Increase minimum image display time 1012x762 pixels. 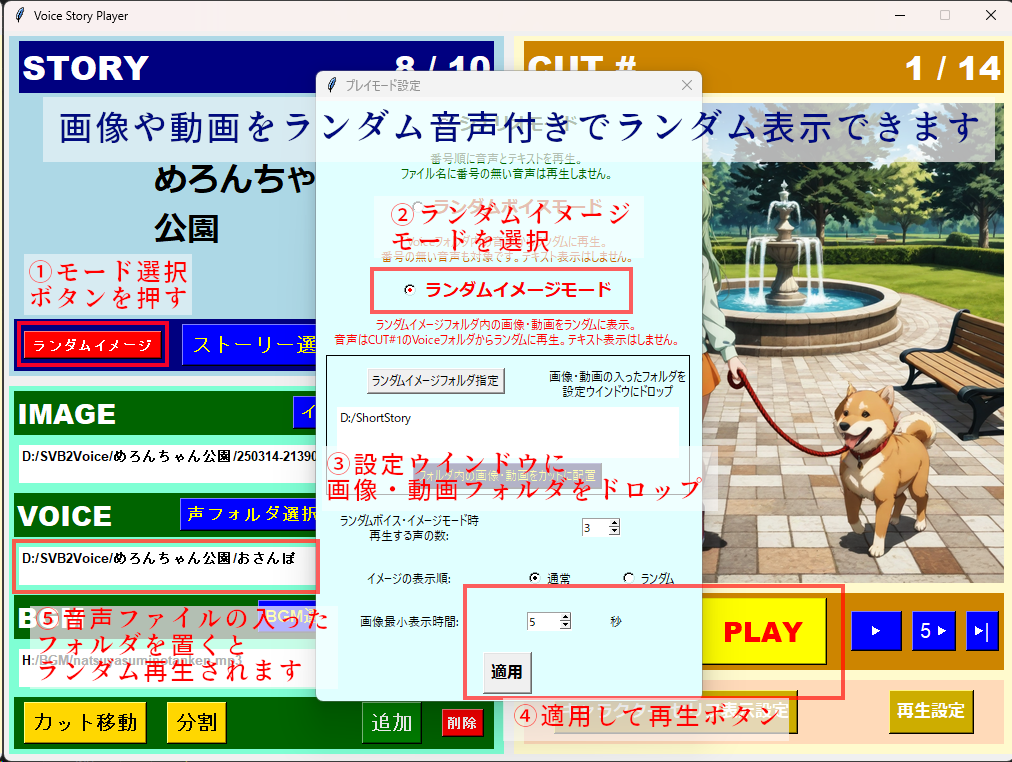point(565,617)
